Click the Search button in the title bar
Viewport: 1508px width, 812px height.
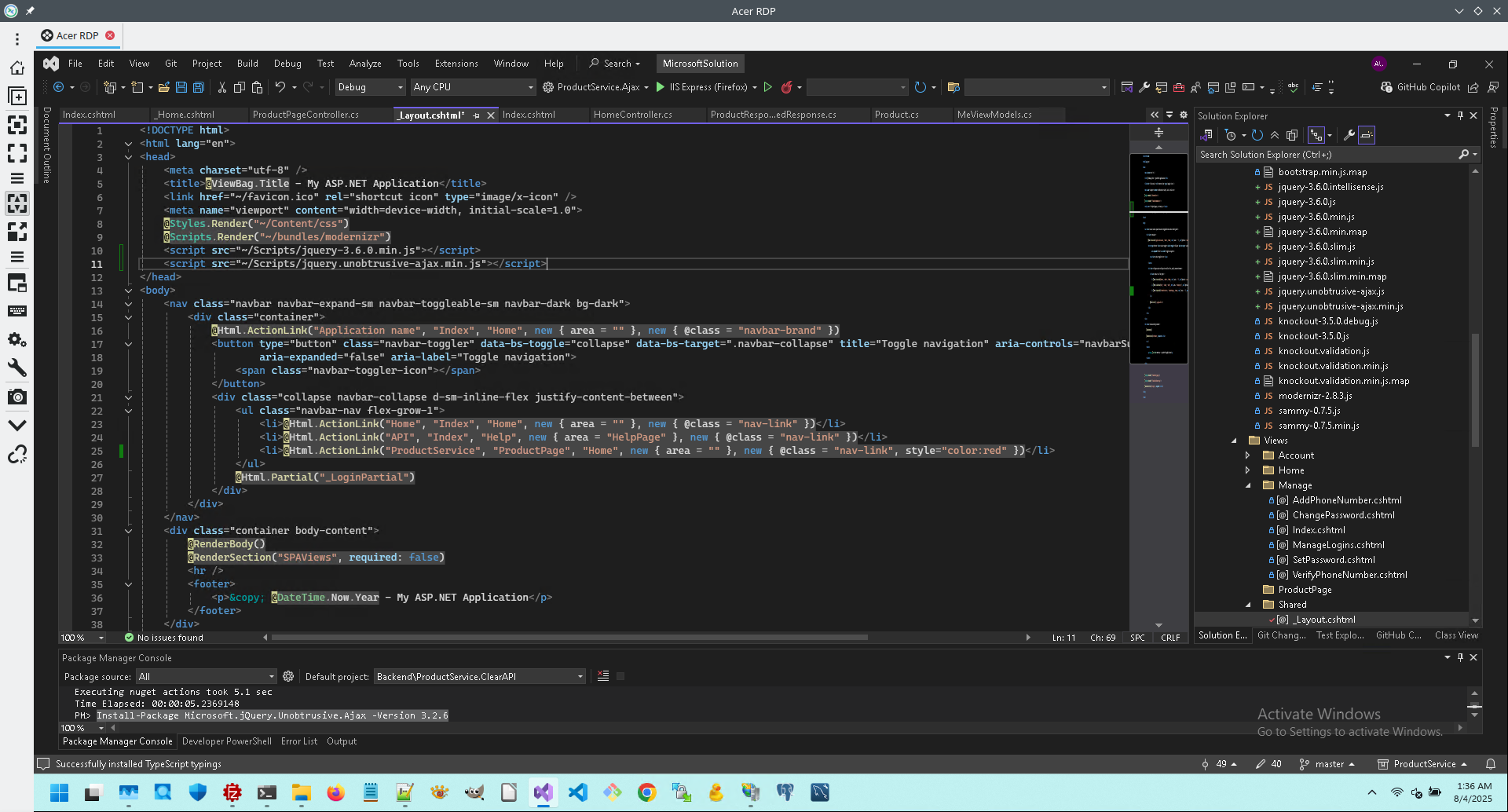[614, 64]
